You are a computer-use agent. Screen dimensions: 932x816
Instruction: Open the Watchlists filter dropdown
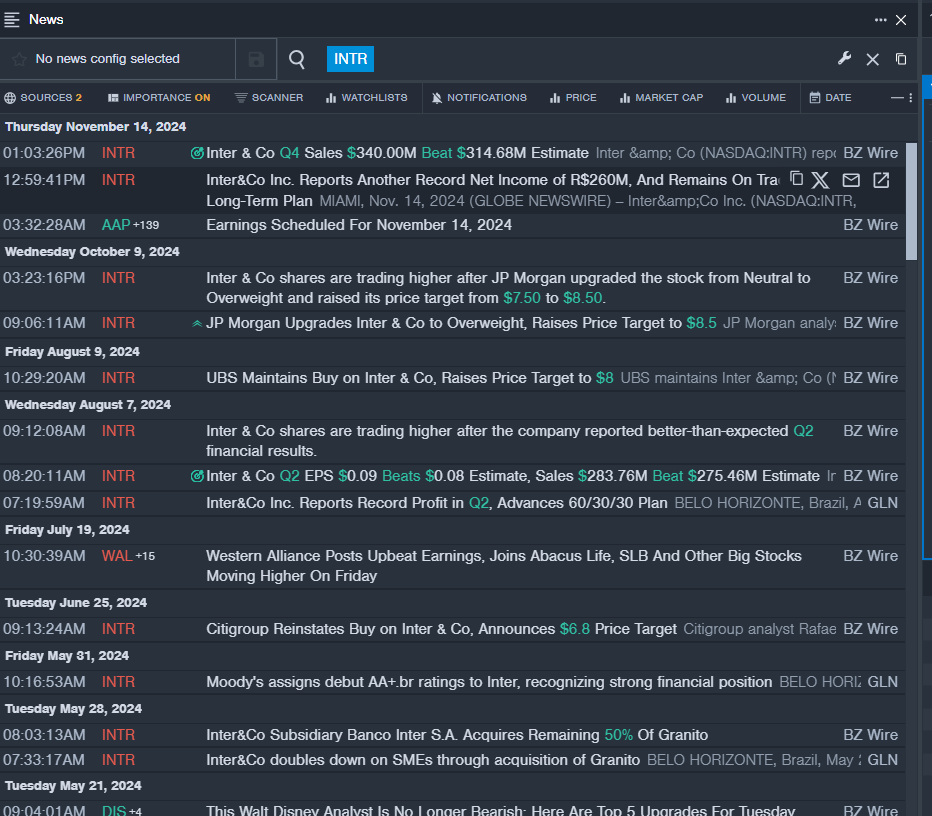click(x=366, y=98)
